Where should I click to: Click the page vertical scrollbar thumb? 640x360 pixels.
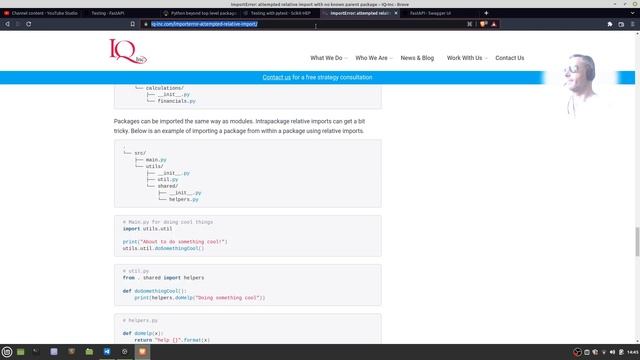tap(637, 242)
